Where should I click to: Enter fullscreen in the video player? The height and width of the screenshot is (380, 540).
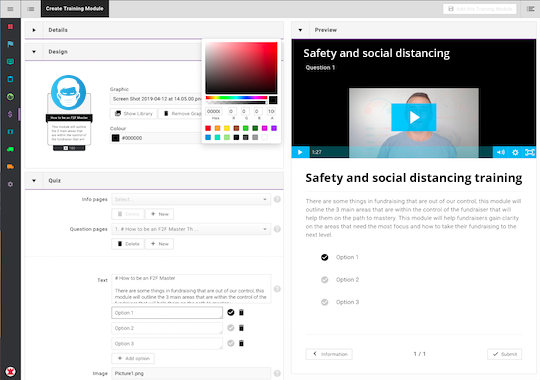[530, 152]
